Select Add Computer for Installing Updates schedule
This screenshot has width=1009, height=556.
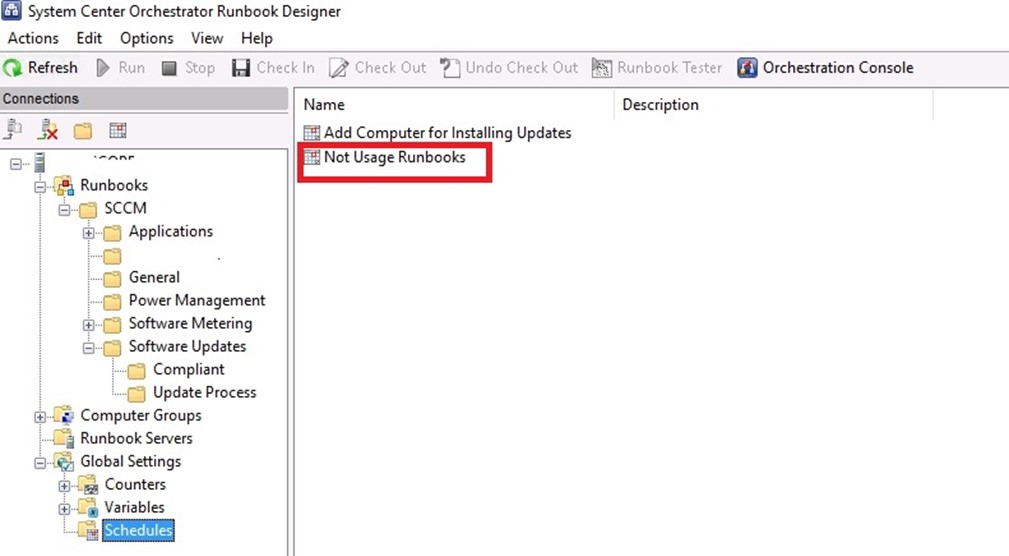point(447,133)
